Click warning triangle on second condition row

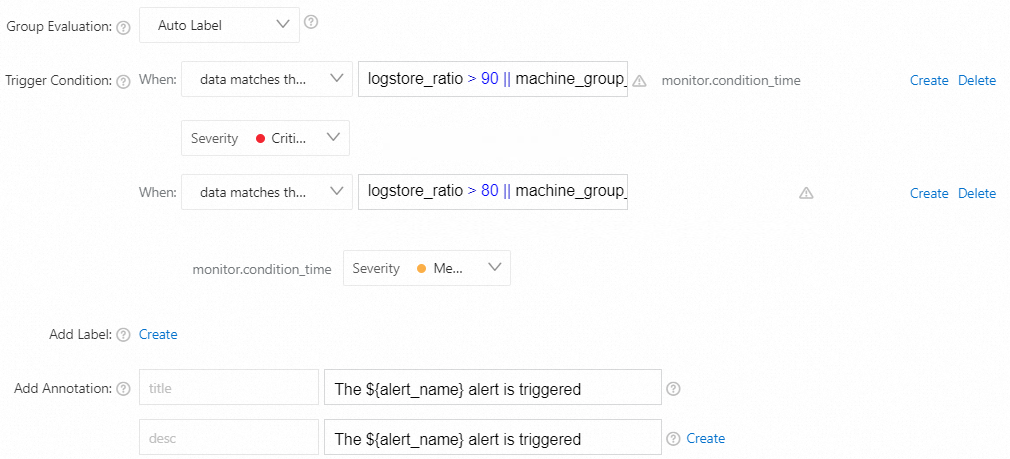pos(806,193)
